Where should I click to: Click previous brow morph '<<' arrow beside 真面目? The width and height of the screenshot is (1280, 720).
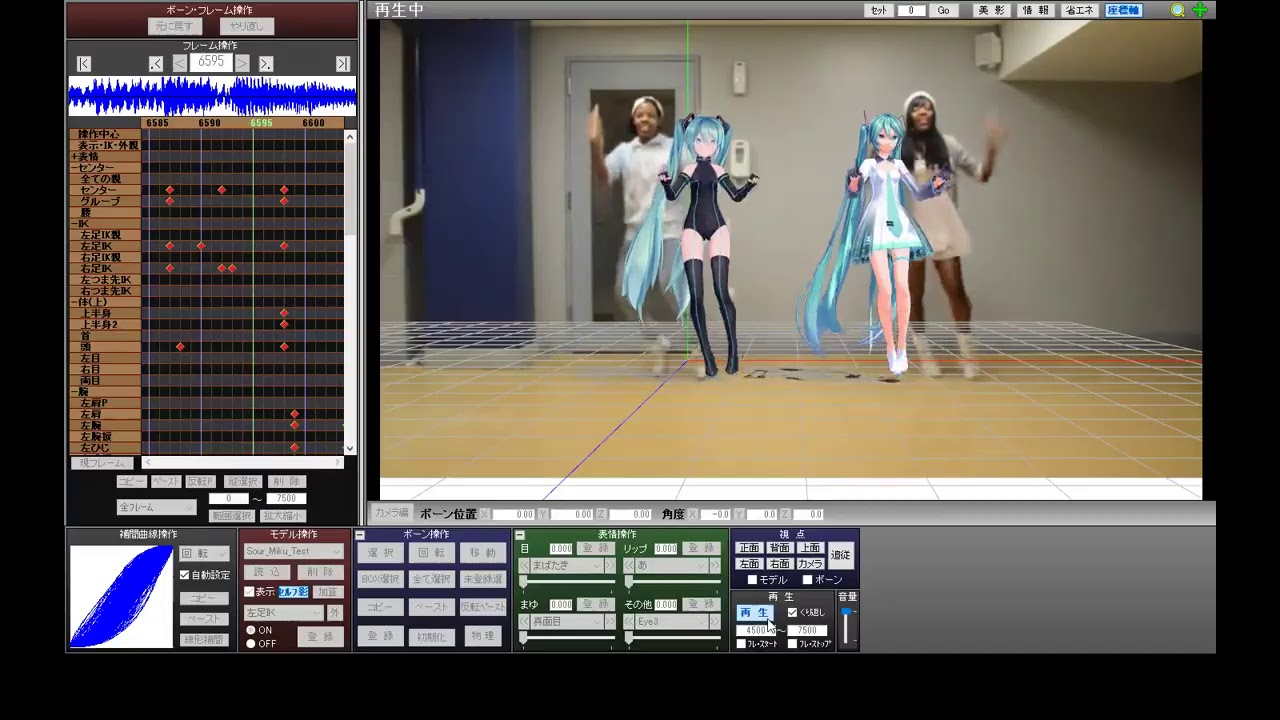coord(524,622)
